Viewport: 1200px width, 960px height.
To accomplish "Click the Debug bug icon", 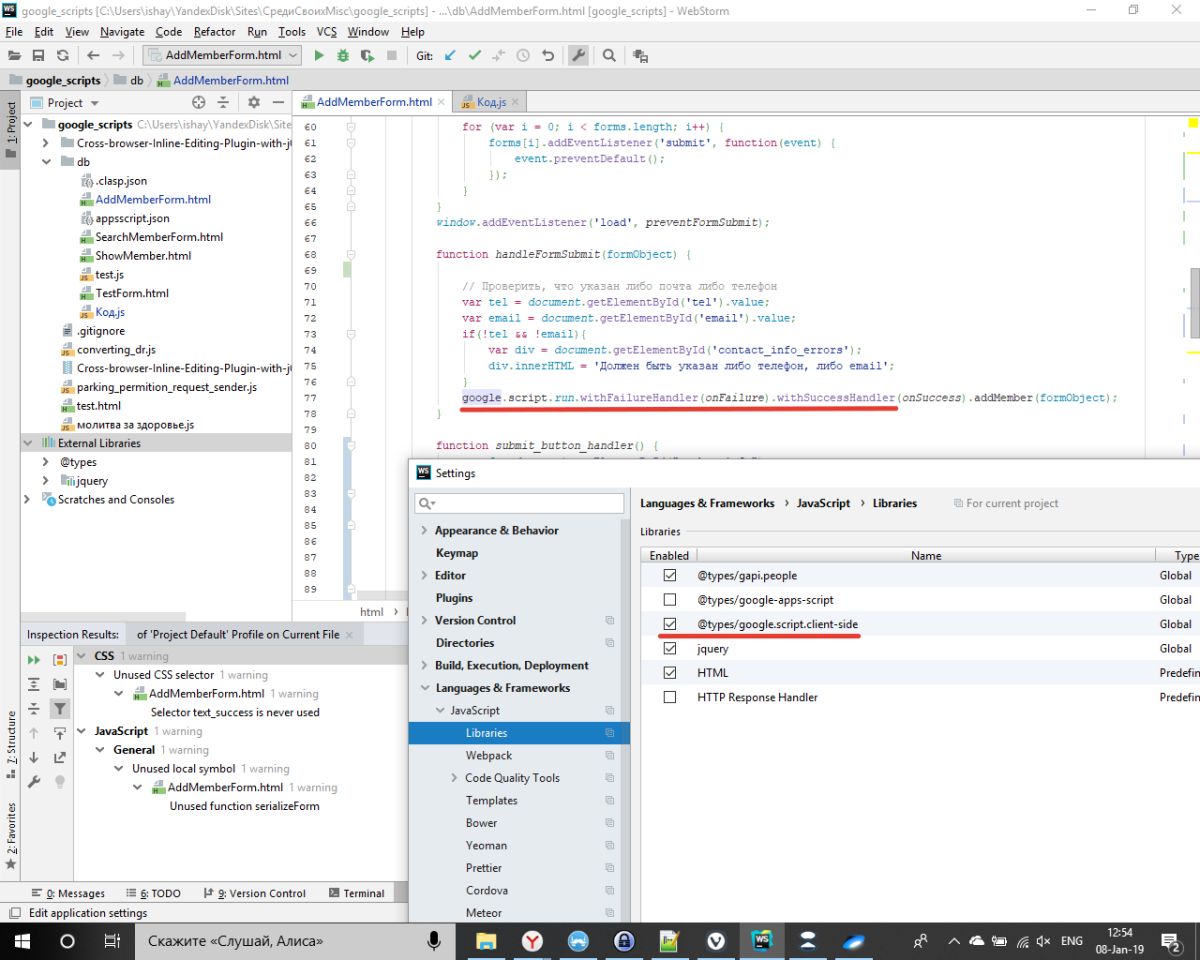I will pos(343,56).
